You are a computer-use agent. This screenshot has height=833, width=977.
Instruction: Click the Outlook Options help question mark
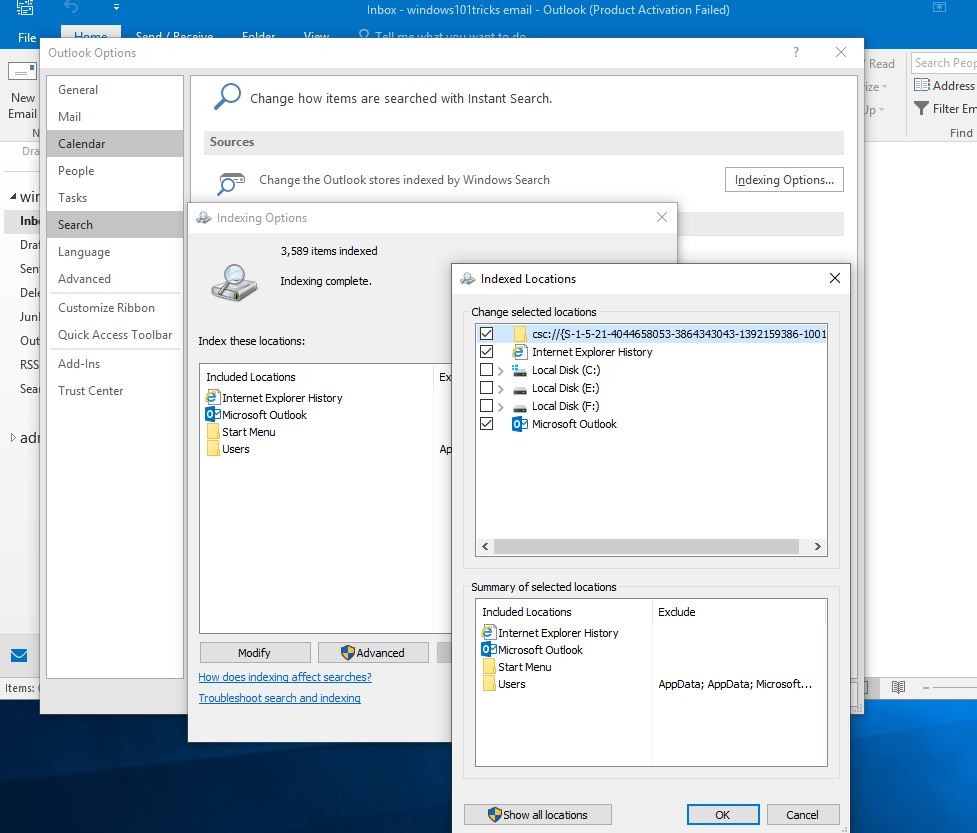point(796,52)
